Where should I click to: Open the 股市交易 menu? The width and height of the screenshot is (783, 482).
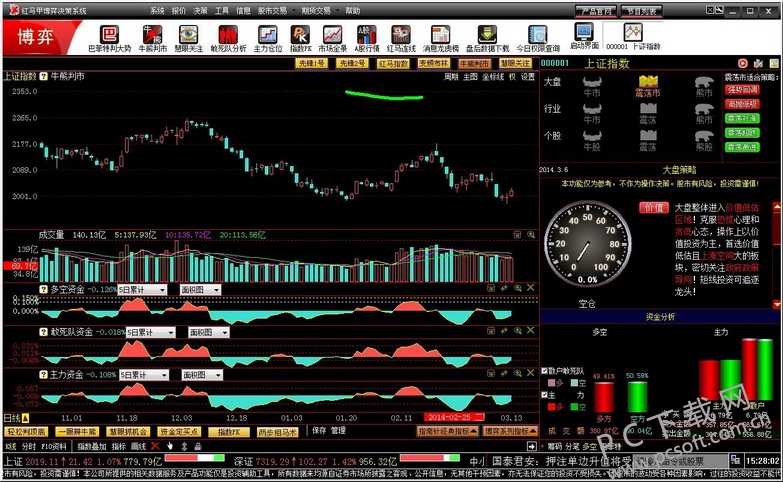(272, 10)
